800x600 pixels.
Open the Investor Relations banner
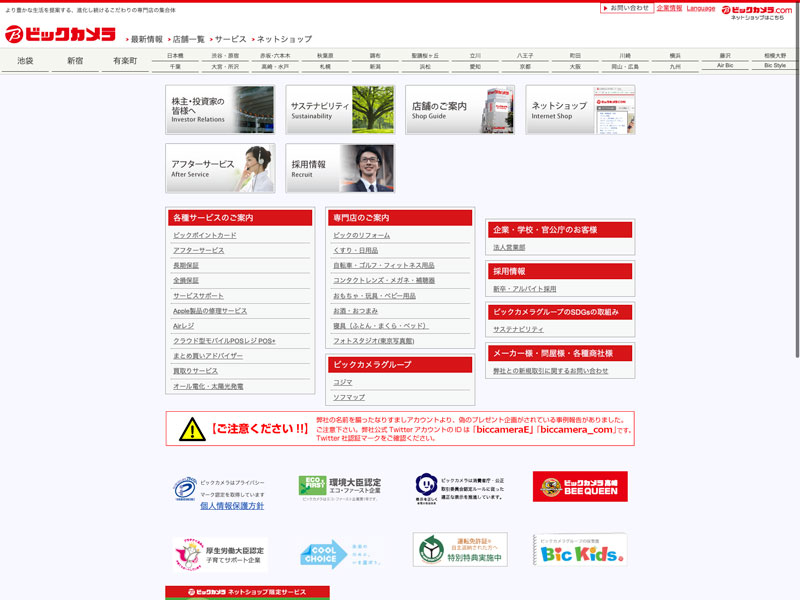coord(220,110)
